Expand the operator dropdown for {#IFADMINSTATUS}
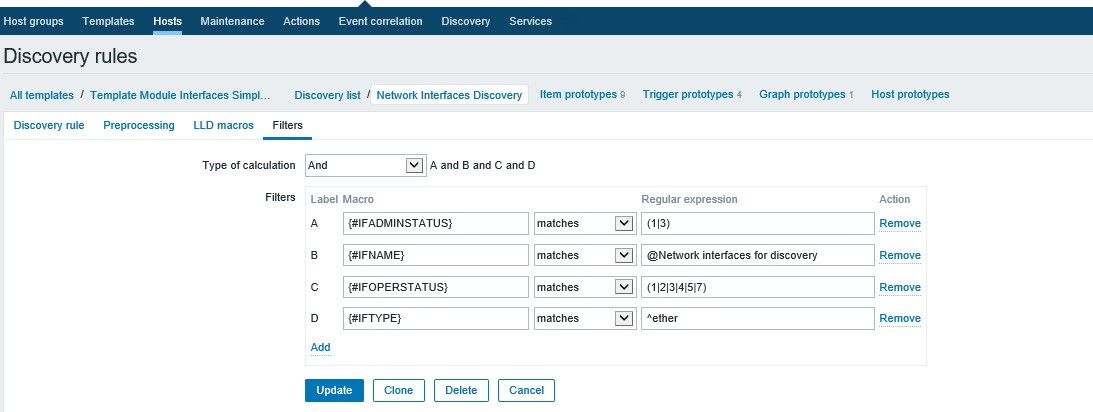 click(584, 223)
